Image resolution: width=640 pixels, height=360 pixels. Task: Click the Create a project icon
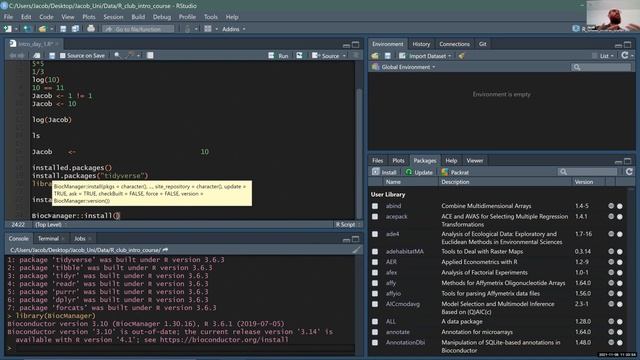pyautogui.click(x=27, y=29)
